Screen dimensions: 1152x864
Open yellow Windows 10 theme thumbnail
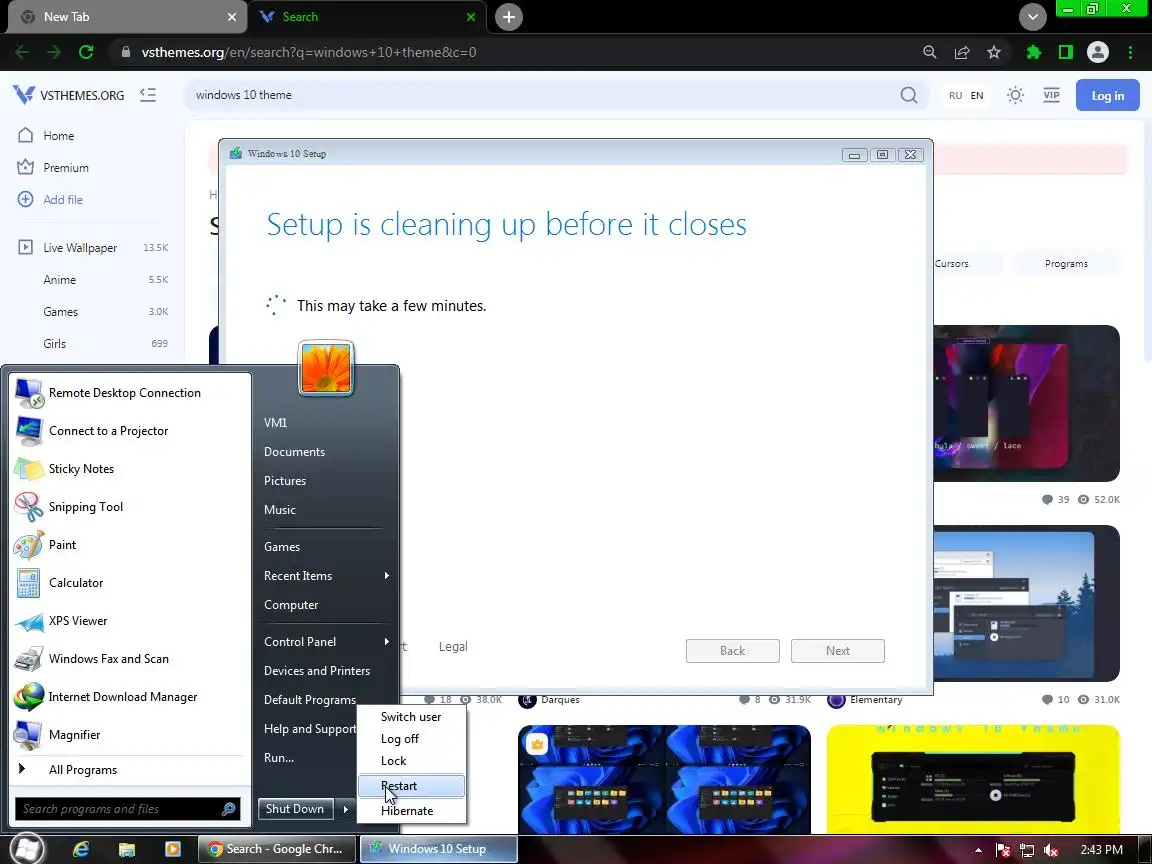pyautogui.click(x=973, y=780)
